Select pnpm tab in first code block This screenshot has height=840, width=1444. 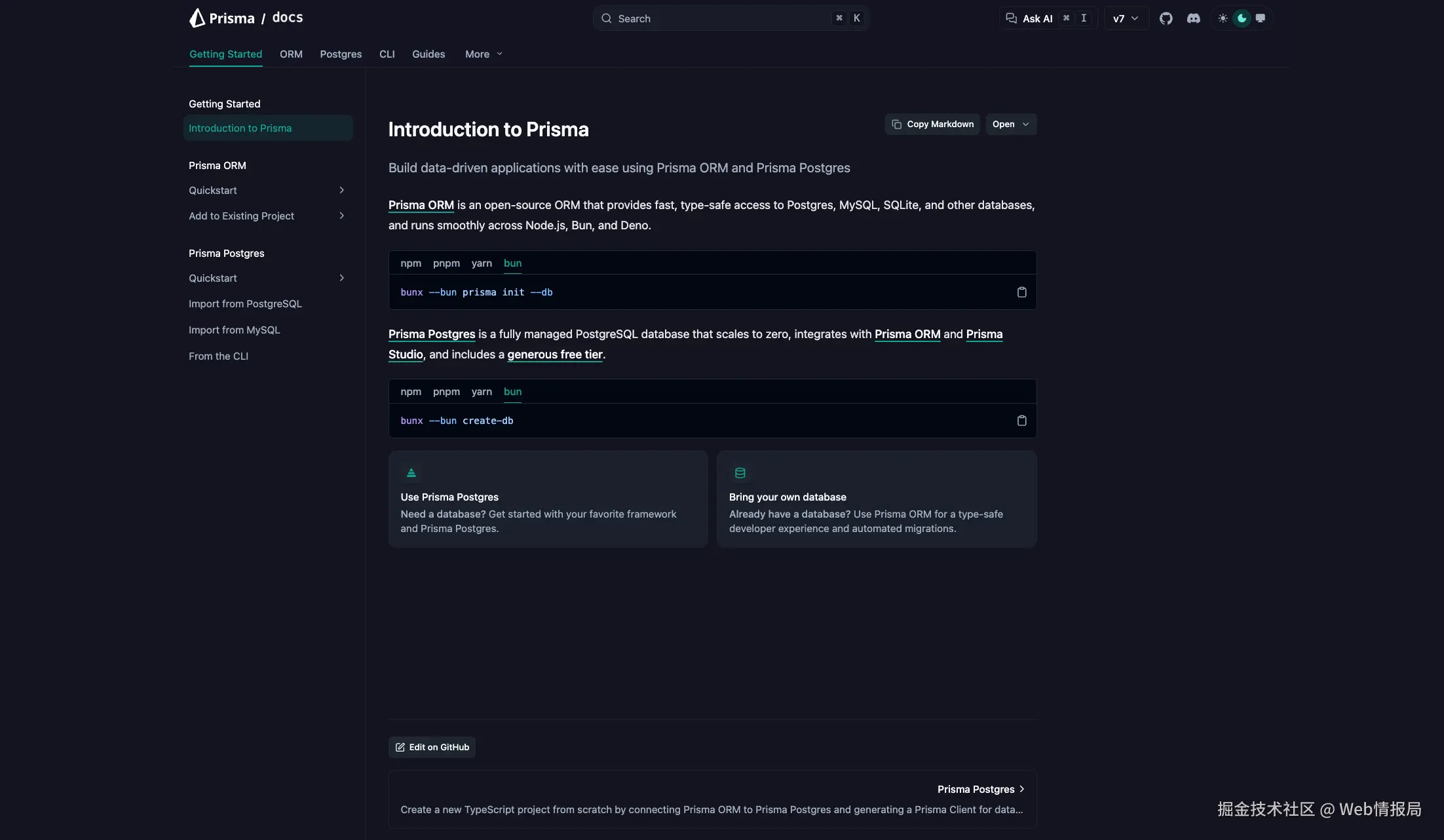[446, 263]
